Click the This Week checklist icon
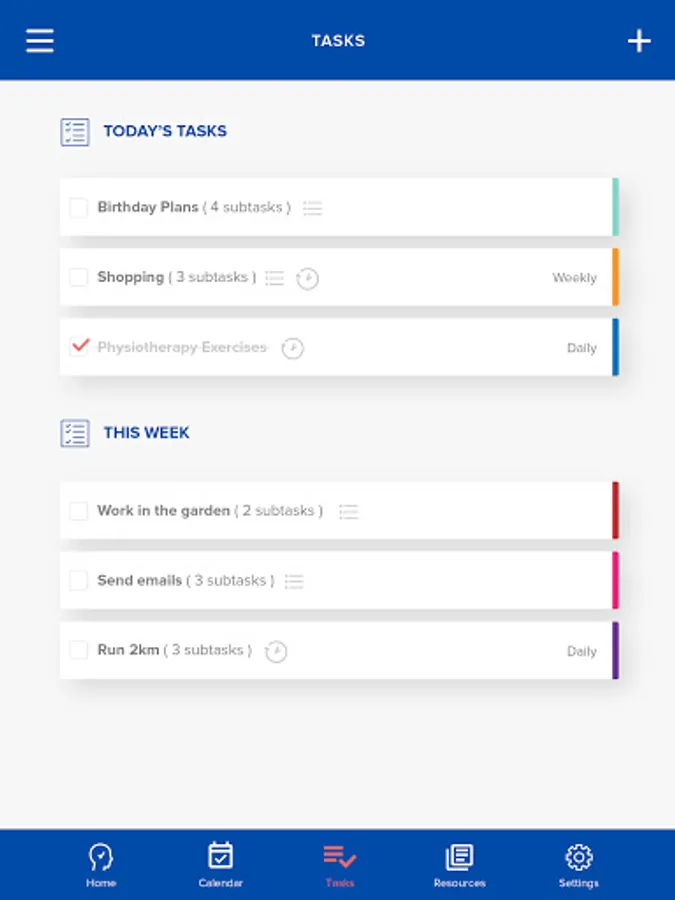The width and height of the screenshot is (675, 900). pyautogui.click(x=75, y=433)
